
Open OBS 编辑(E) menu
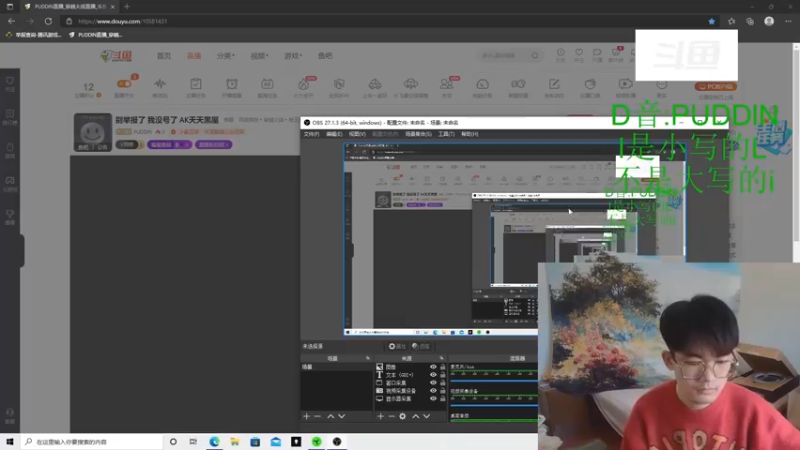(x=334, y=134)
